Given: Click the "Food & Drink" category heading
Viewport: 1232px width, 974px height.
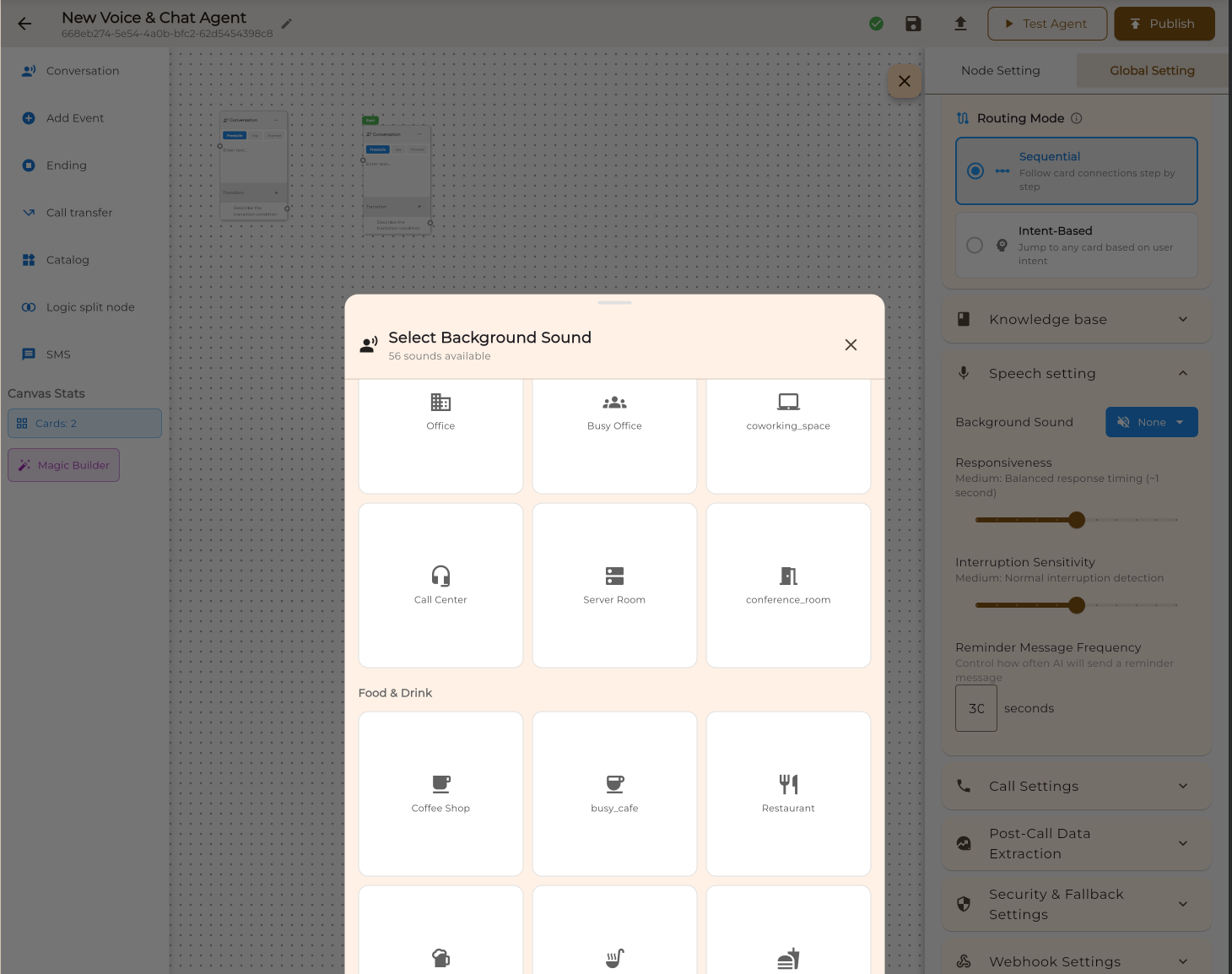Looking at the screenshot, I should [395, 693].
